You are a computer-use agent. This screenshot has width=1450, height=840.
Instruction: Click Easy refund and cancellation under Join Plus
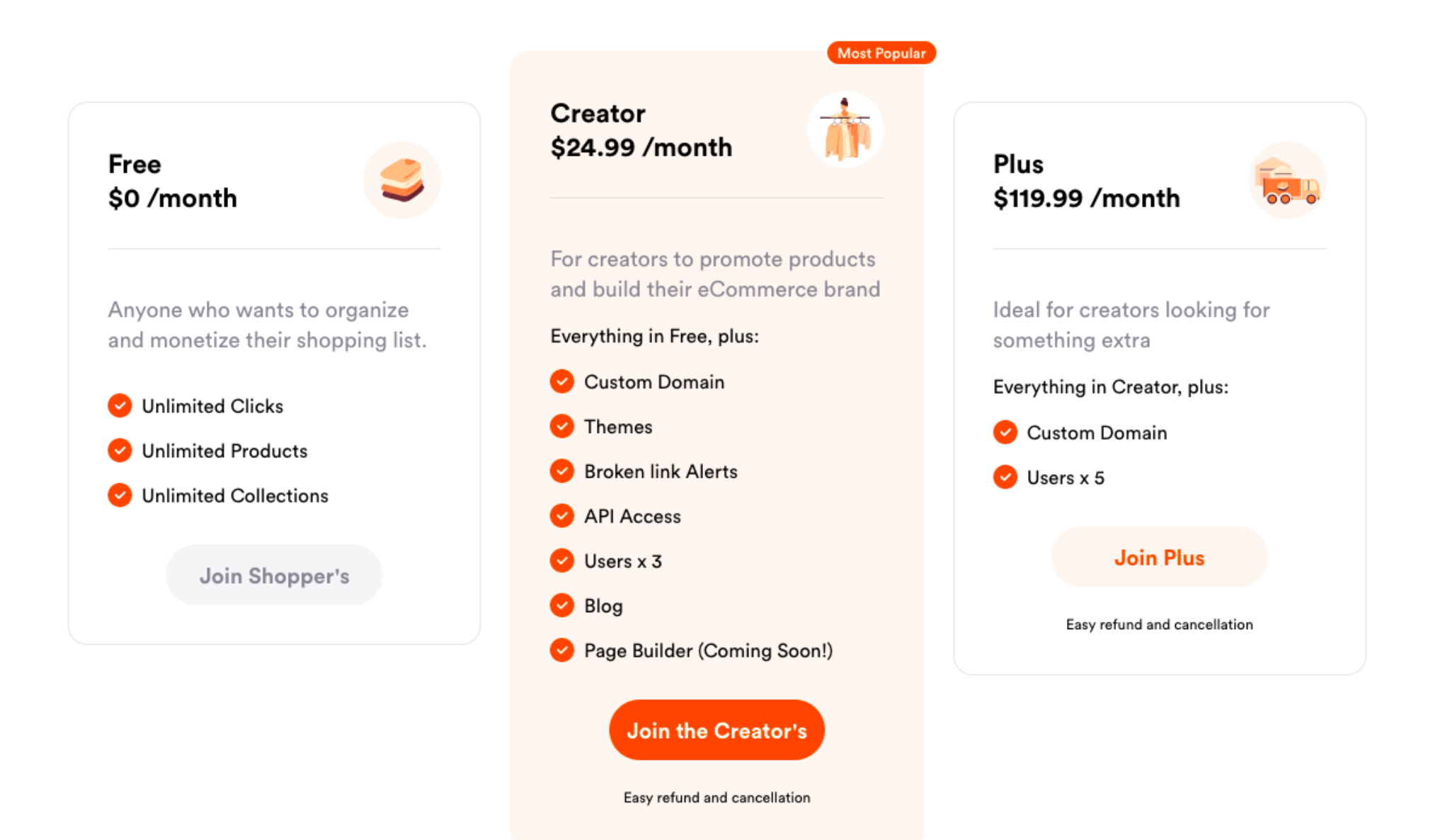click(1160, 624)
